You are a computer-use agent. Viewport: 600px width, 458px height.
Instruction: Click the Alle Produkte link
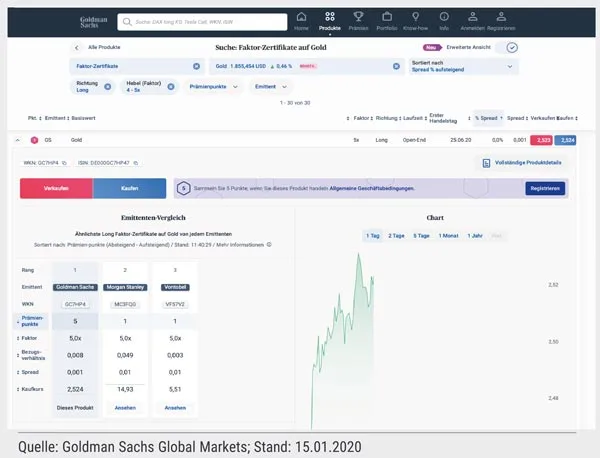pos(104,47)
